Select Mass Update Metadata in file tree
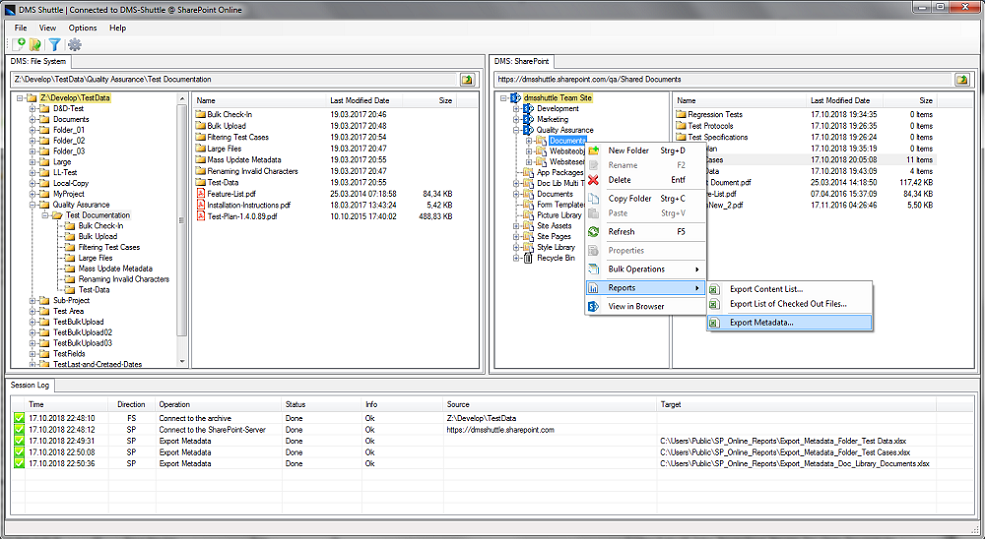Viewport: 985px width, 539px height. point(116,268)
